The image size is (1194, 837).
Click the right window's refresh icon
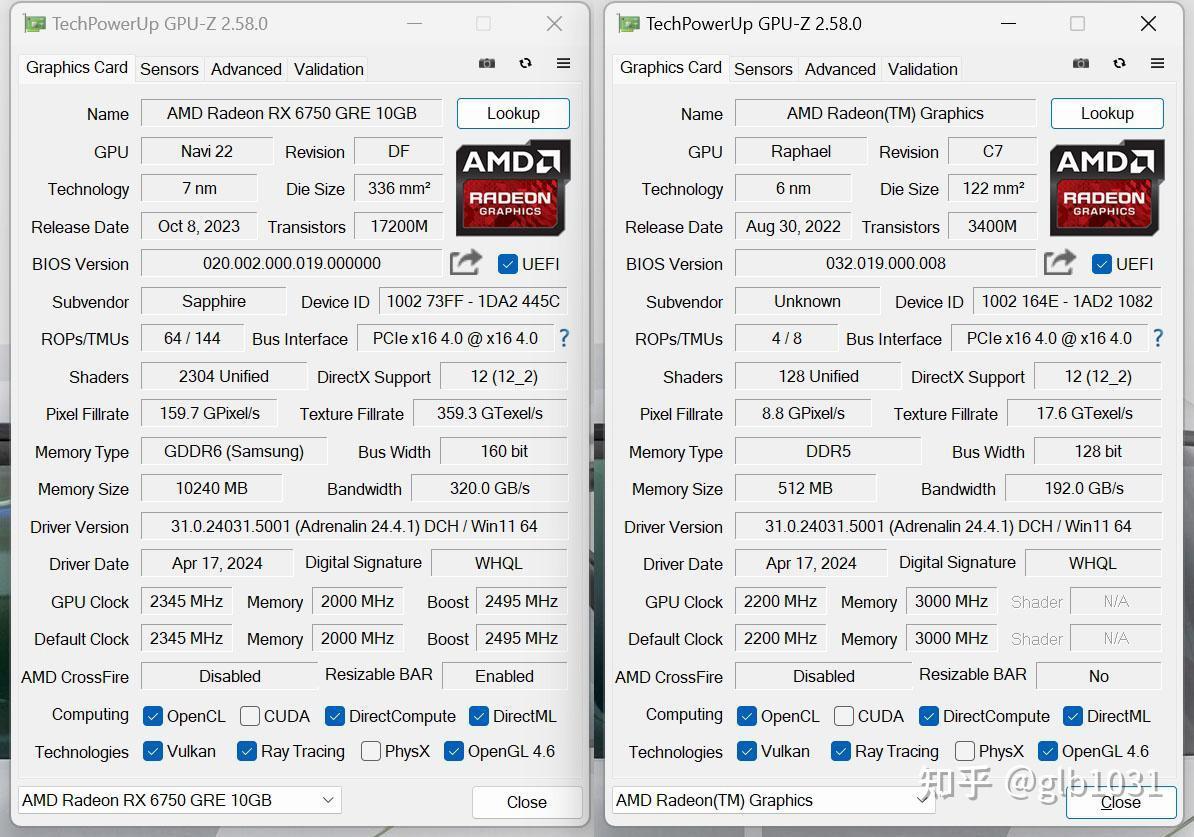pyautogui.click(x=1119, y=62)
